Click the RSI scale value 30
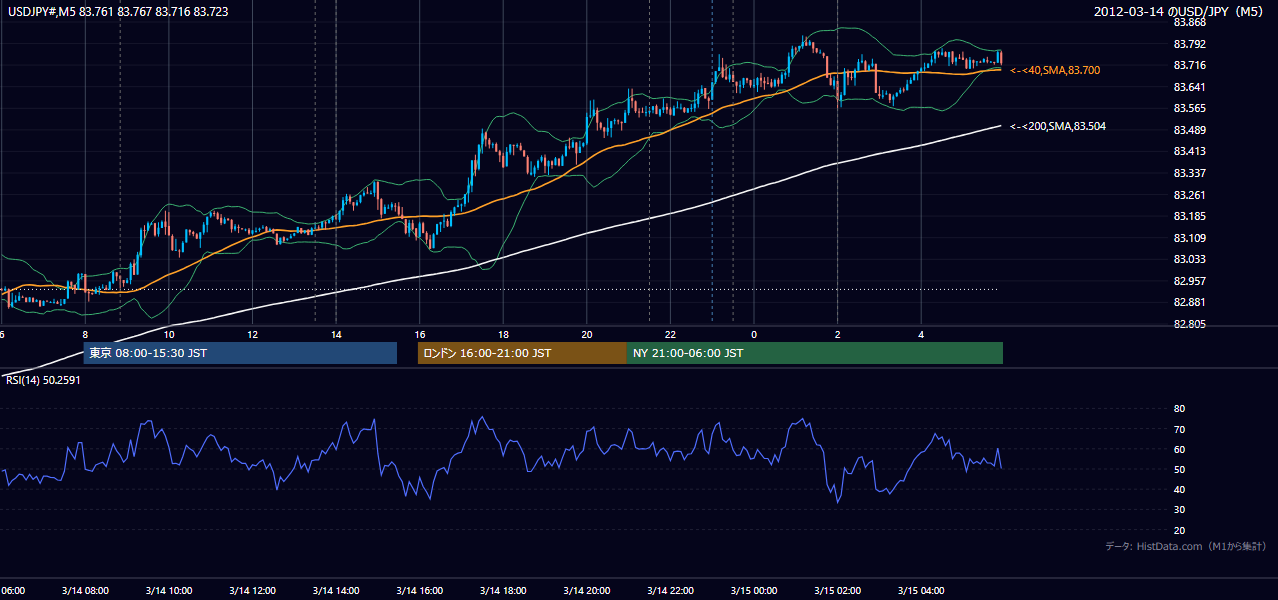This screenshot has width=1278, height=600. coord(1179,510)
